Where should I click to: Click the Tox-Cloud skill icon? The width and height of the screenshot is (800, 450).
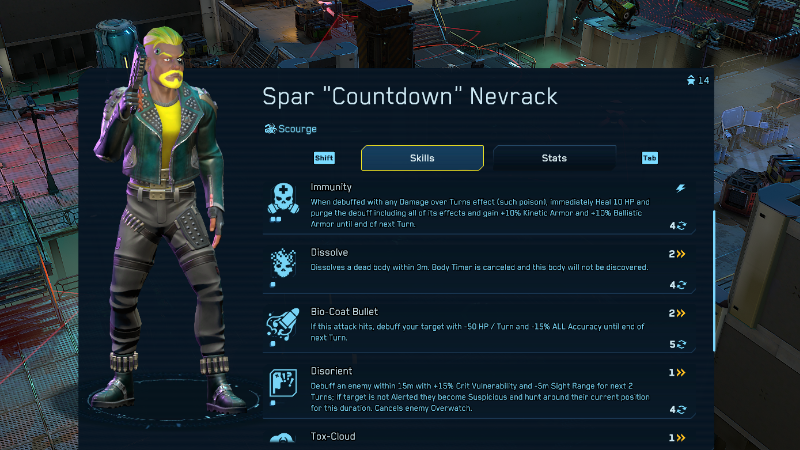[282, 439]
